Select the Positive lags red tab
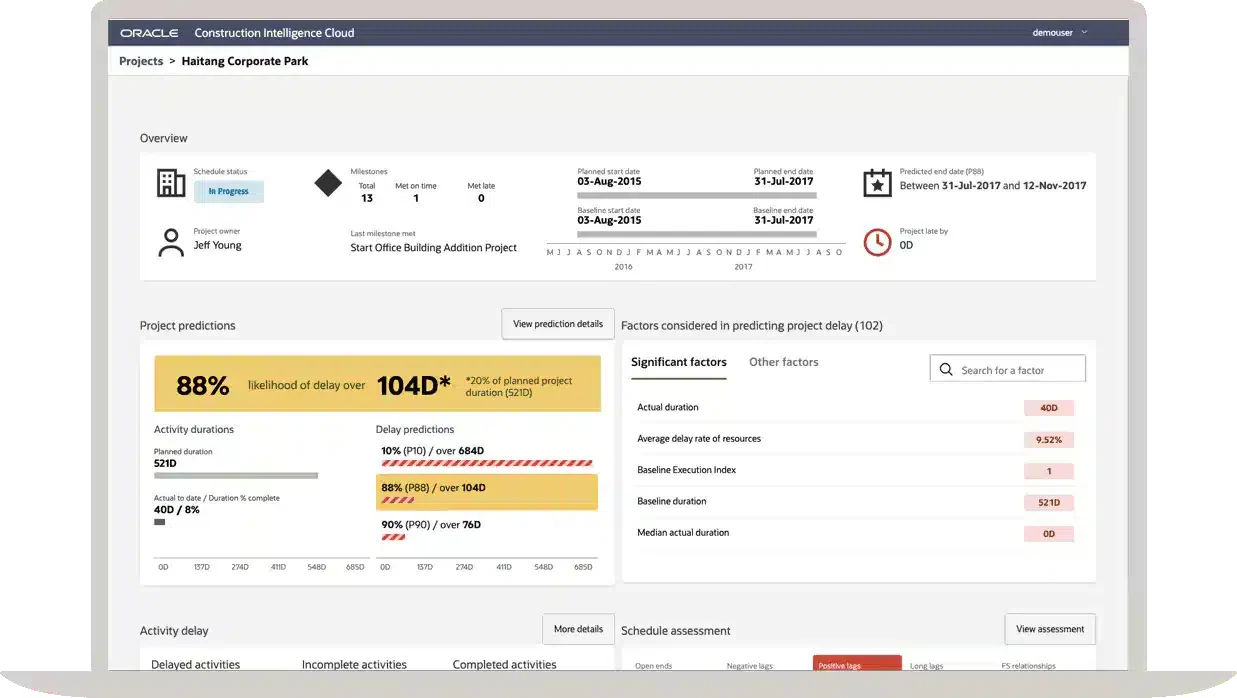The width and height of the screenshot is (1237, 698). click(857, 662)
